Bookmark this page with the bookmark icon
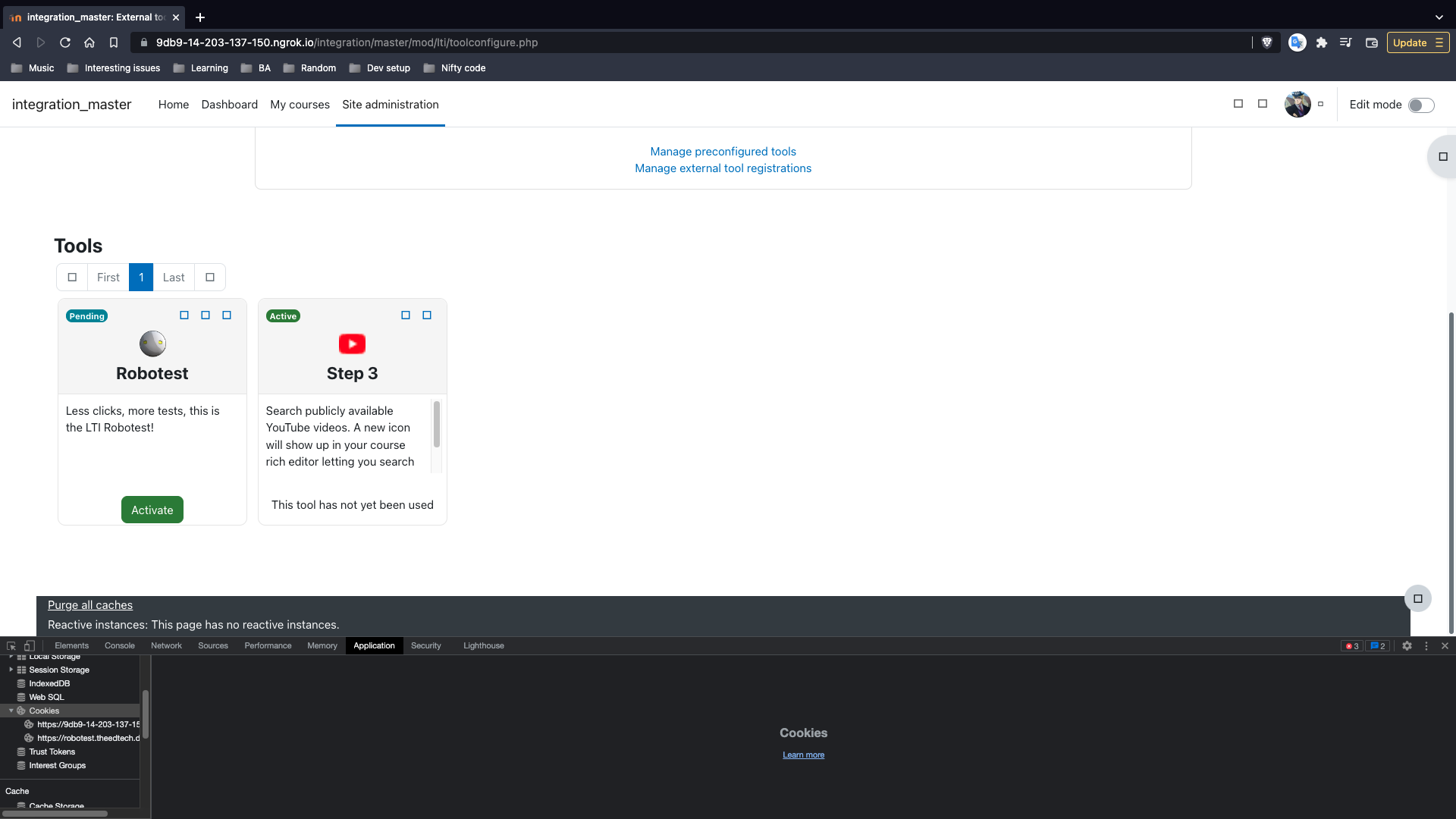Viewport: 1456px width, 819px height. 114,42
